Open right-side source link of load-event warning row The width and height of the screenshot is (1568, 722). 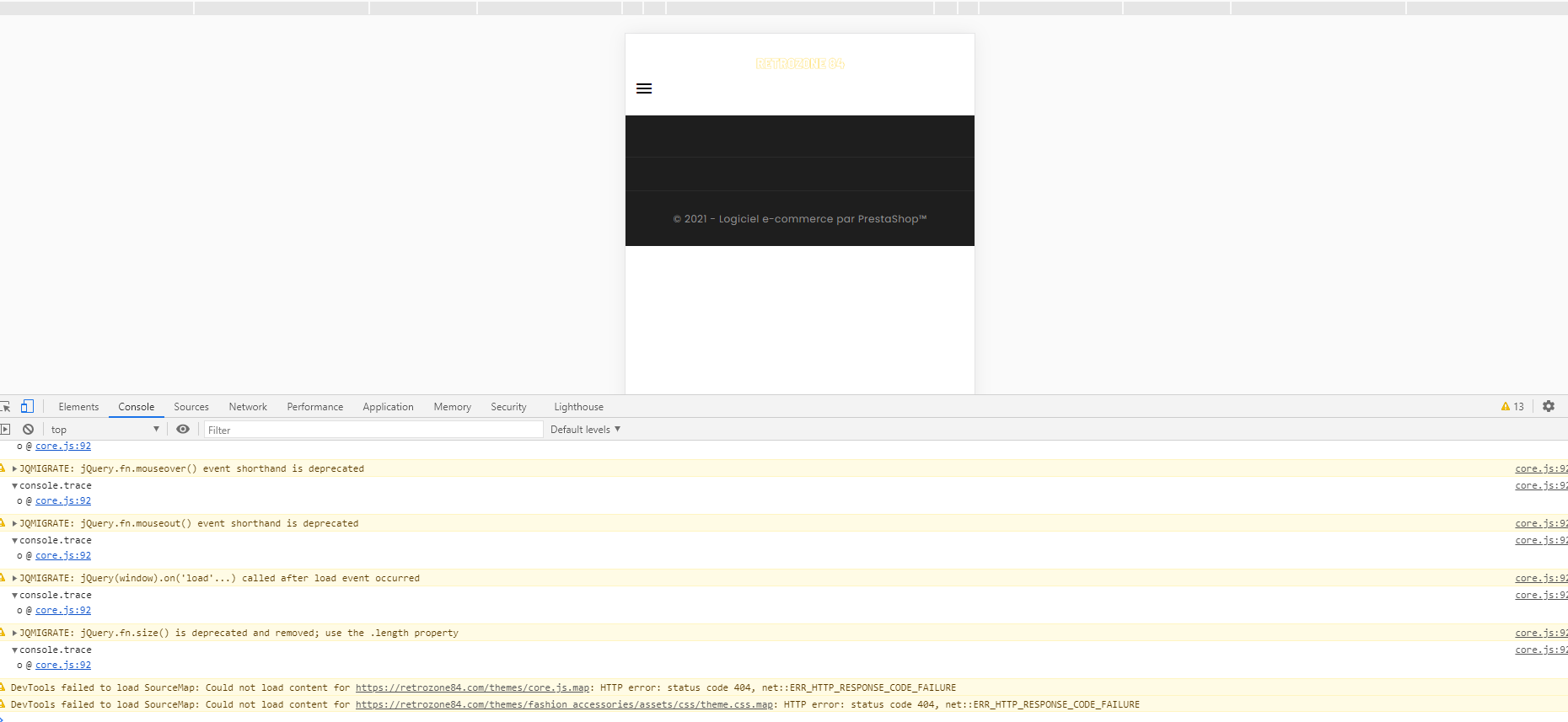tap(1541, 578)
